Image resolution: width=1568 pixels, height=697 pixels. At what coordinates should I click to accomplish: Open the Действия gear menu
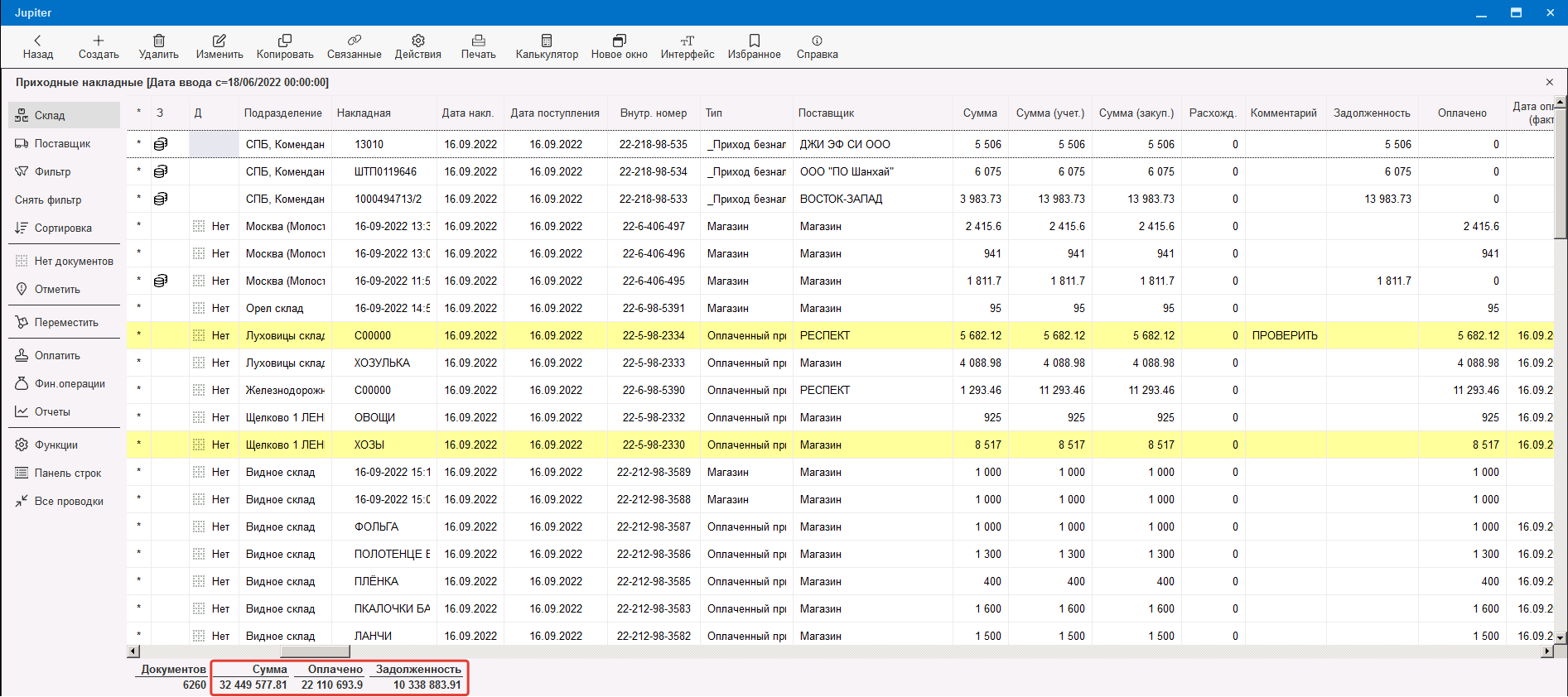click(x=418, y=47)
